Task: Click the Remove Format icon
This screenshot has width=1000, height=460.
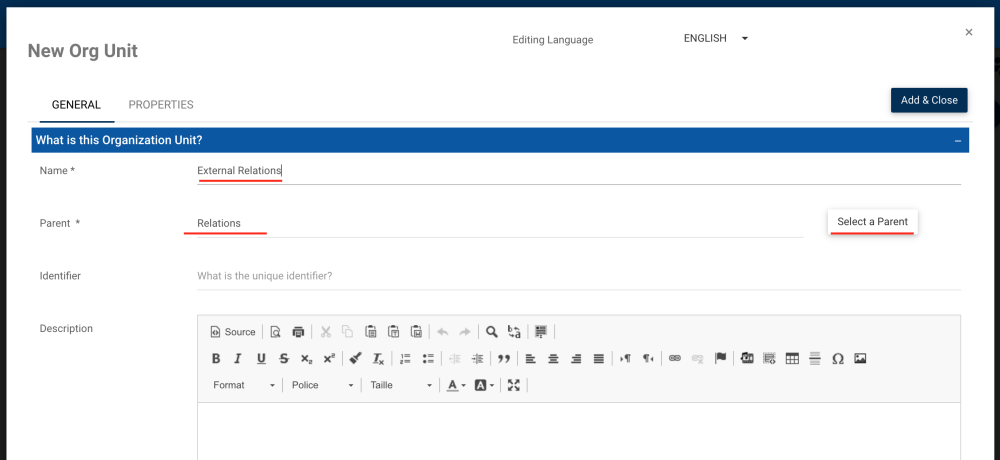Action: pyautogui.click(x=378, y=359)
